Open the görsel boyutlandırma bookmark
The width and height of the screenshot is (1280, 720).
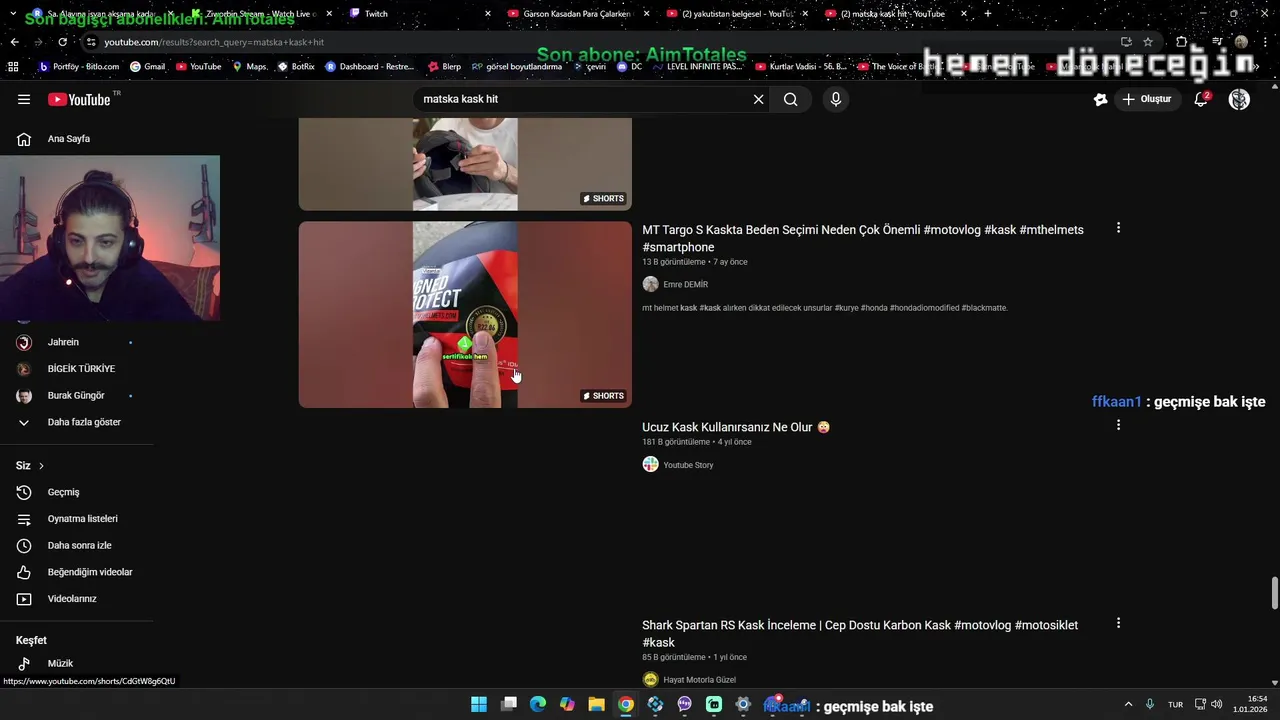click(x=517, y=67)
